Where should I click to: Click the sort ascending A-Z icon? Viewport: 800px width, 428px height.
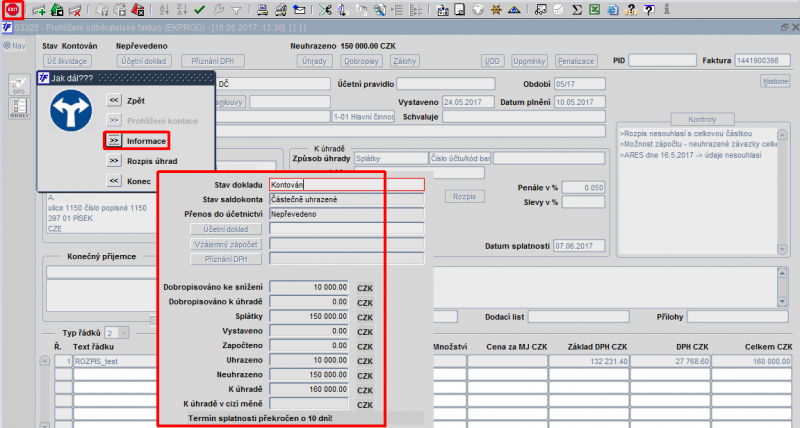pyautogui.click(x=164, y=10)
